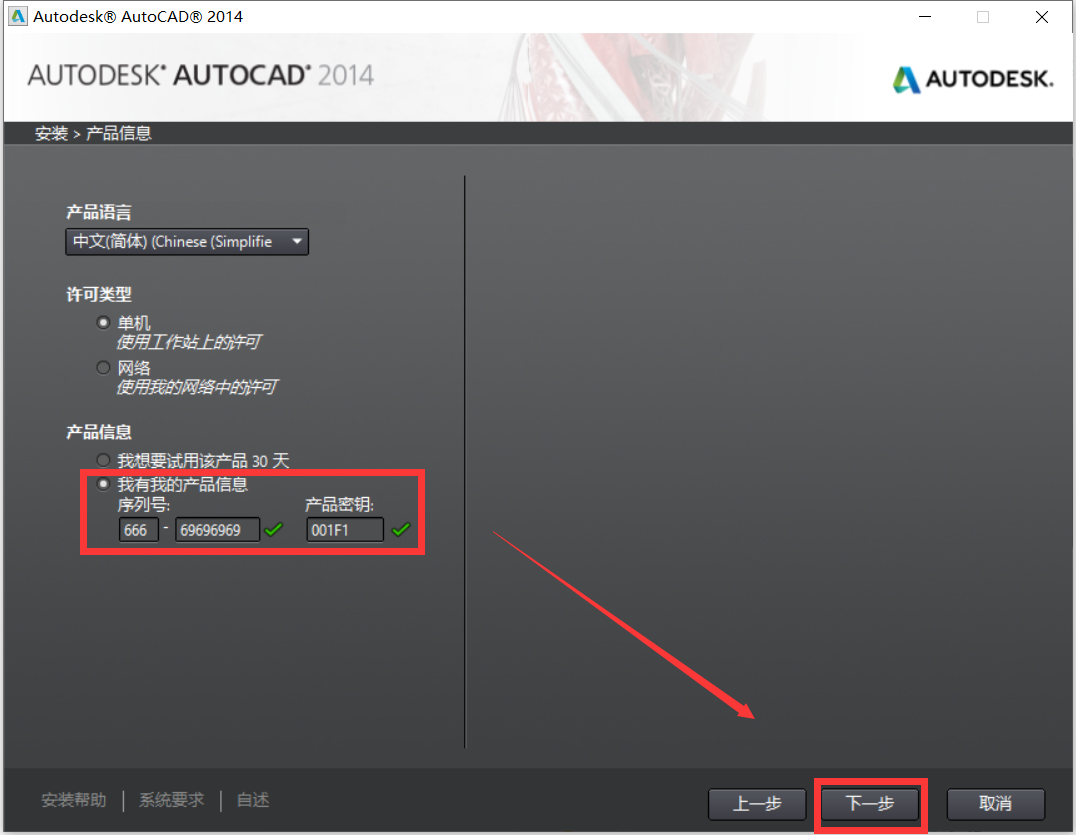Click the 安装 breadcrumb text
Screen dimensions: 1076x835
coord(51,133)
